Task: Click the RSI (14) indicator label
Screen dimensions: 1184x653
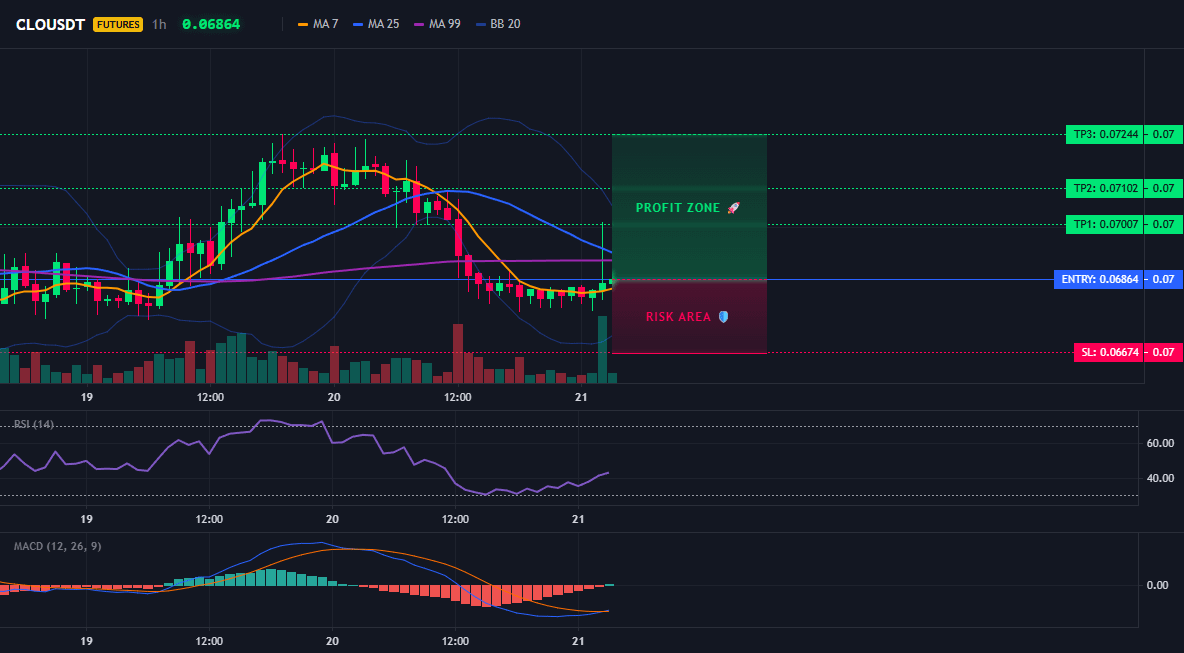Action: pos(34,424)
